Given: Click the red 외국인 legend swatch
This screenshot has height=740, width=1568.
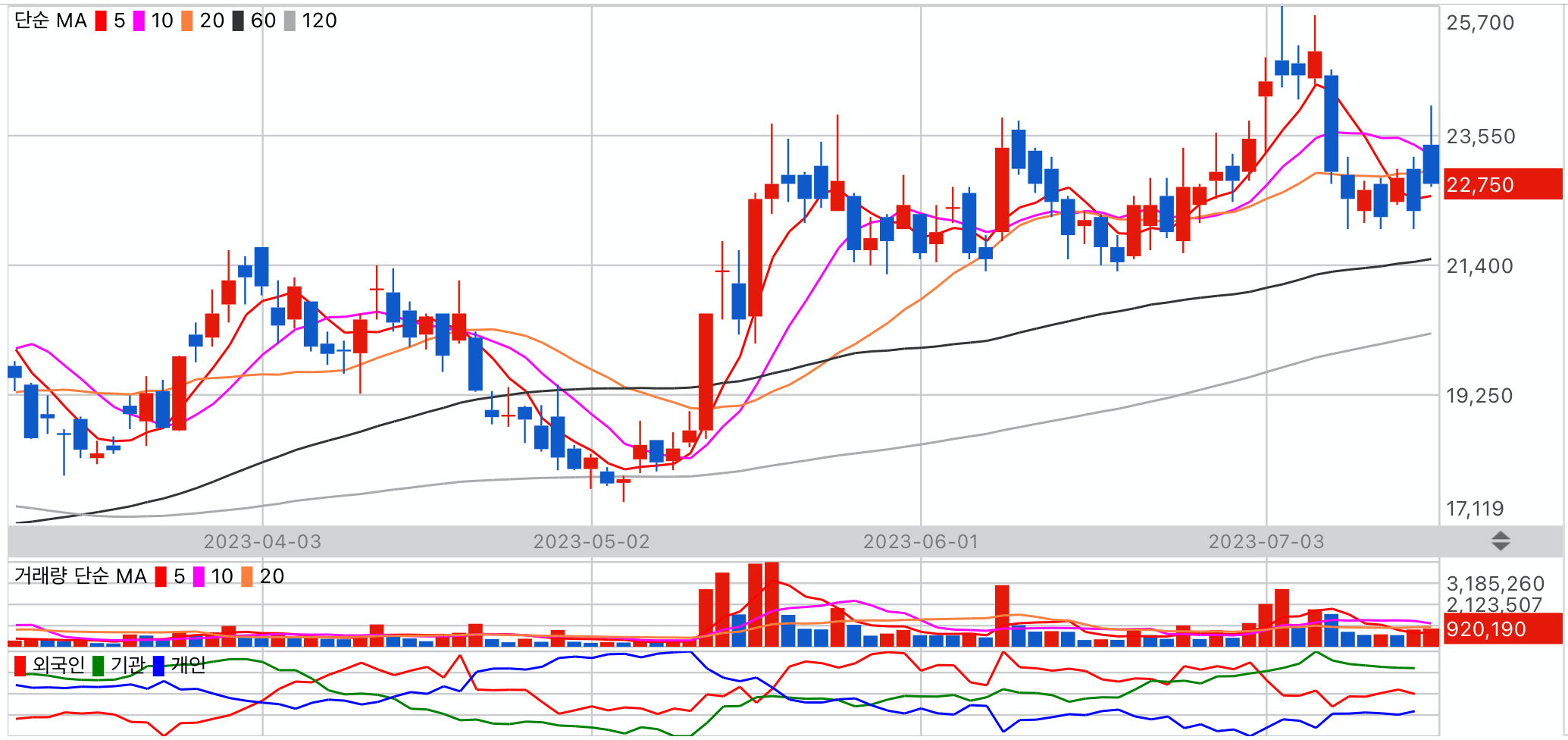Looking at the screenshot, I should pyautogui.click(x=20, y=666).
